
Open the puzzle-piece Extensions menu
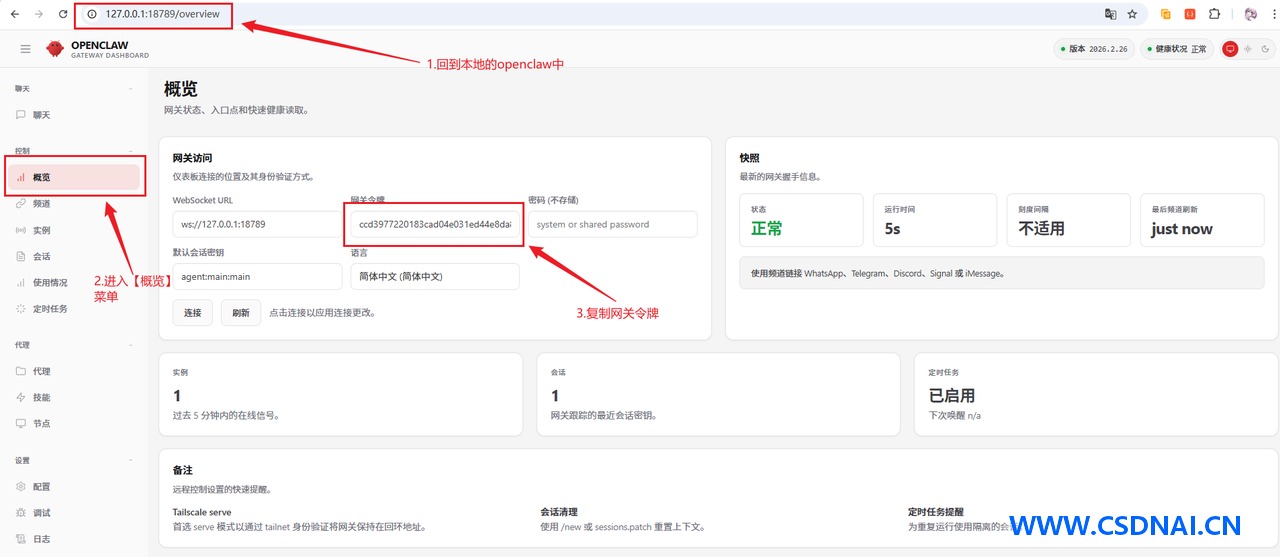point(1214,15)
